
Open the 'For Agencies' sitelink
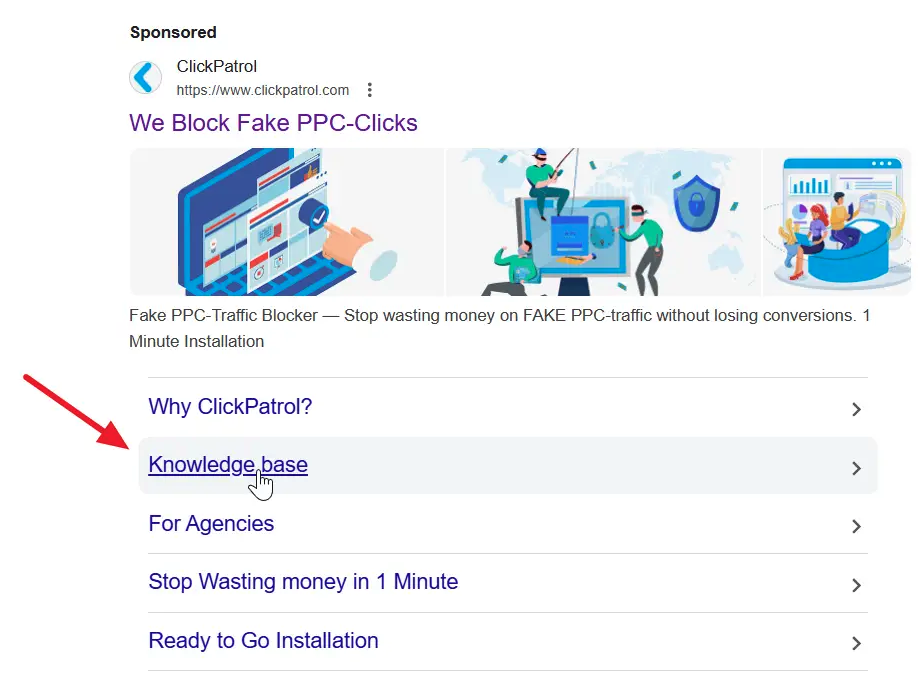(211, 524)
